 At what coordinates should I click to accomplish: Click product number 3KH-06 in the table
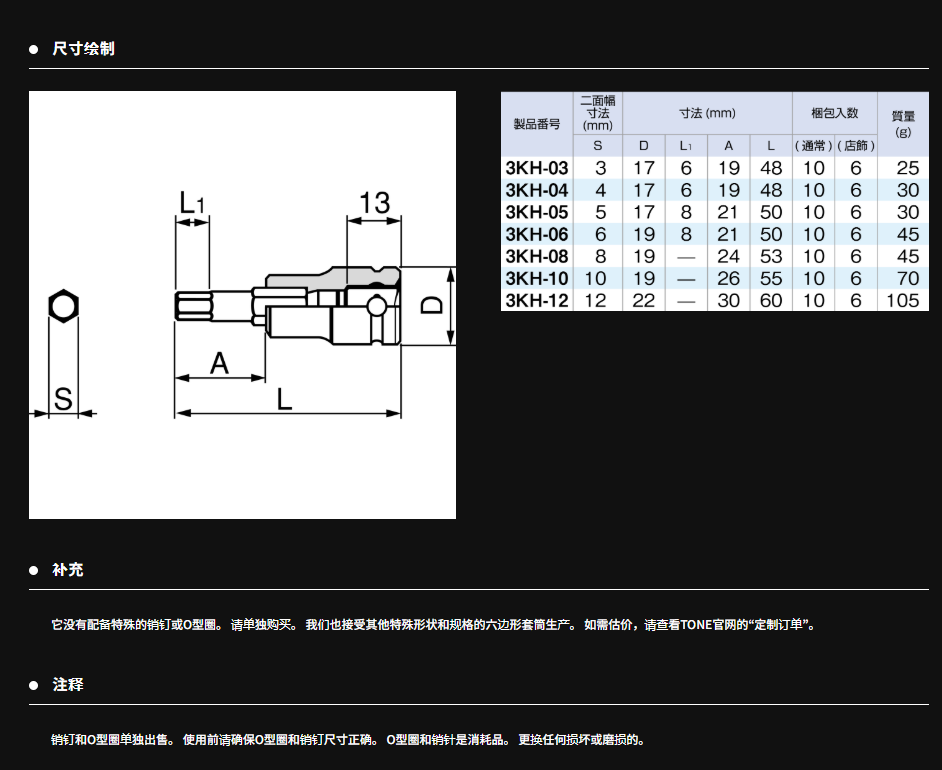tap(537, 235)
